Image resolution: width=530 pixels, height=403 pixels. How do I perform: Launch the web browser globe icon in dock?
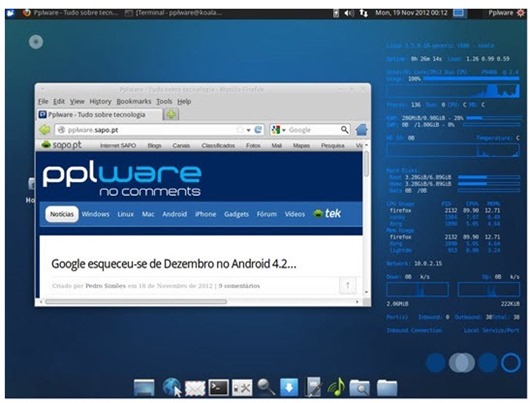171,387
